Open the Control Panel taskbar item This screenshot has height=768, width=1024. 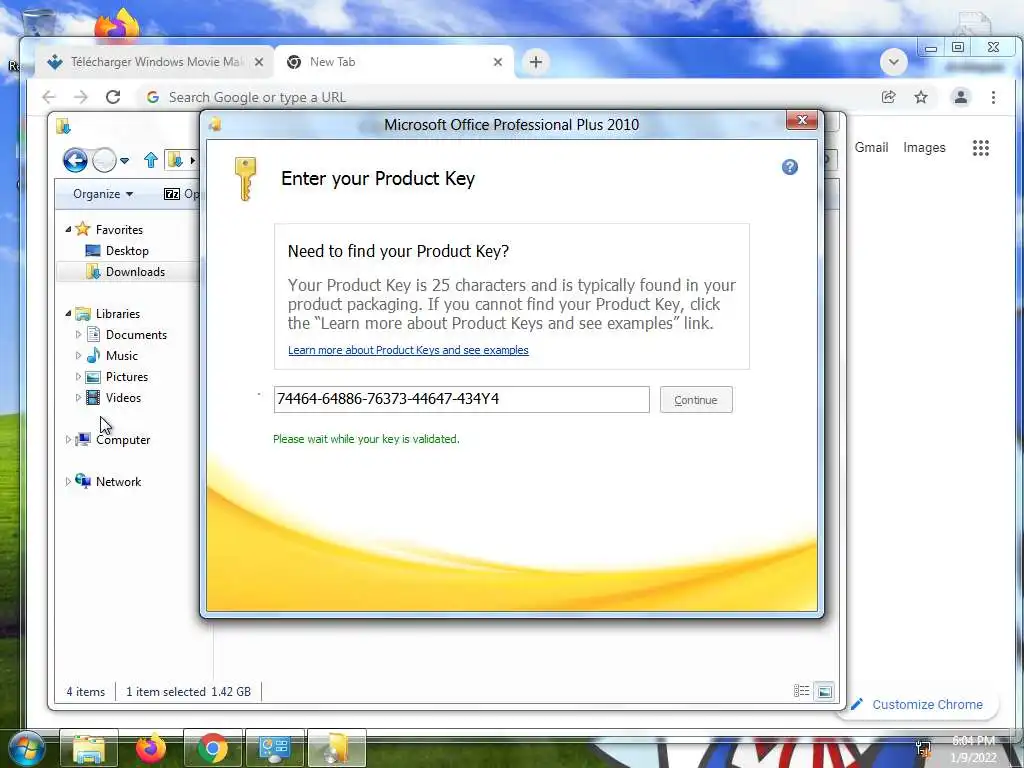point(274,748)
